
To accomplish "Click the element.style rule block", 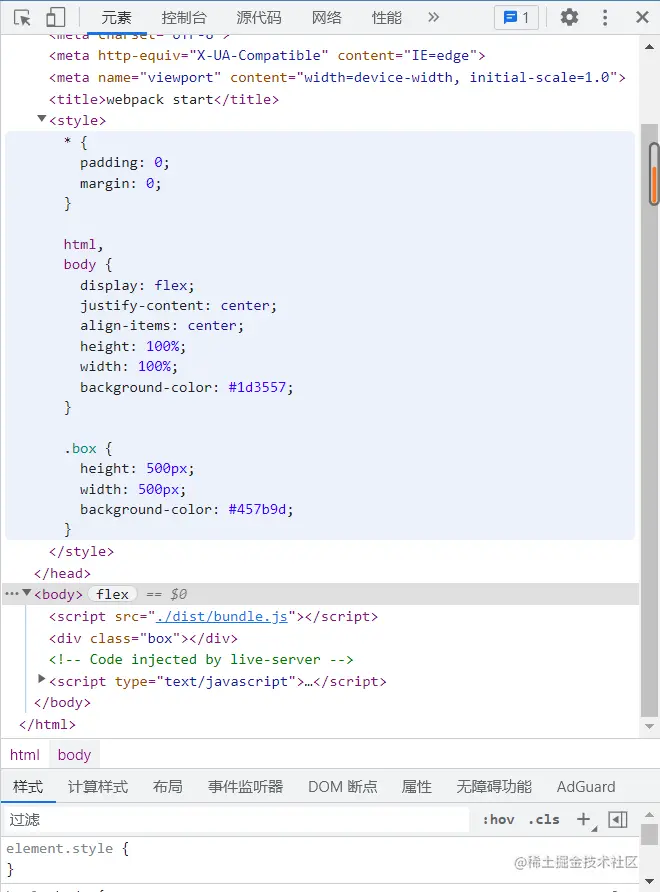I will tap(319, 858).
